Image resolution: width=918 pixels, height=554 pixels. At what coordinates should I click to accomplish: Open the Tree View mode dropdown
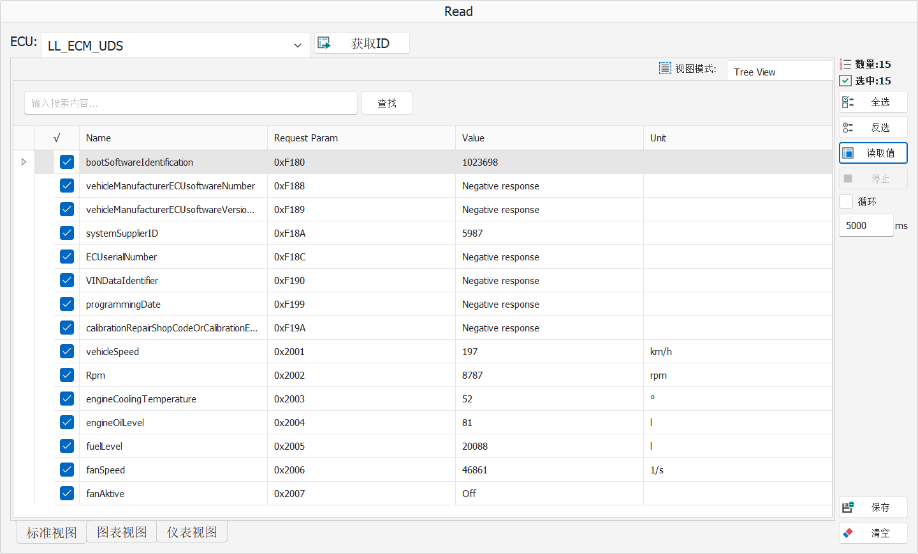click(x=779, y=71)
